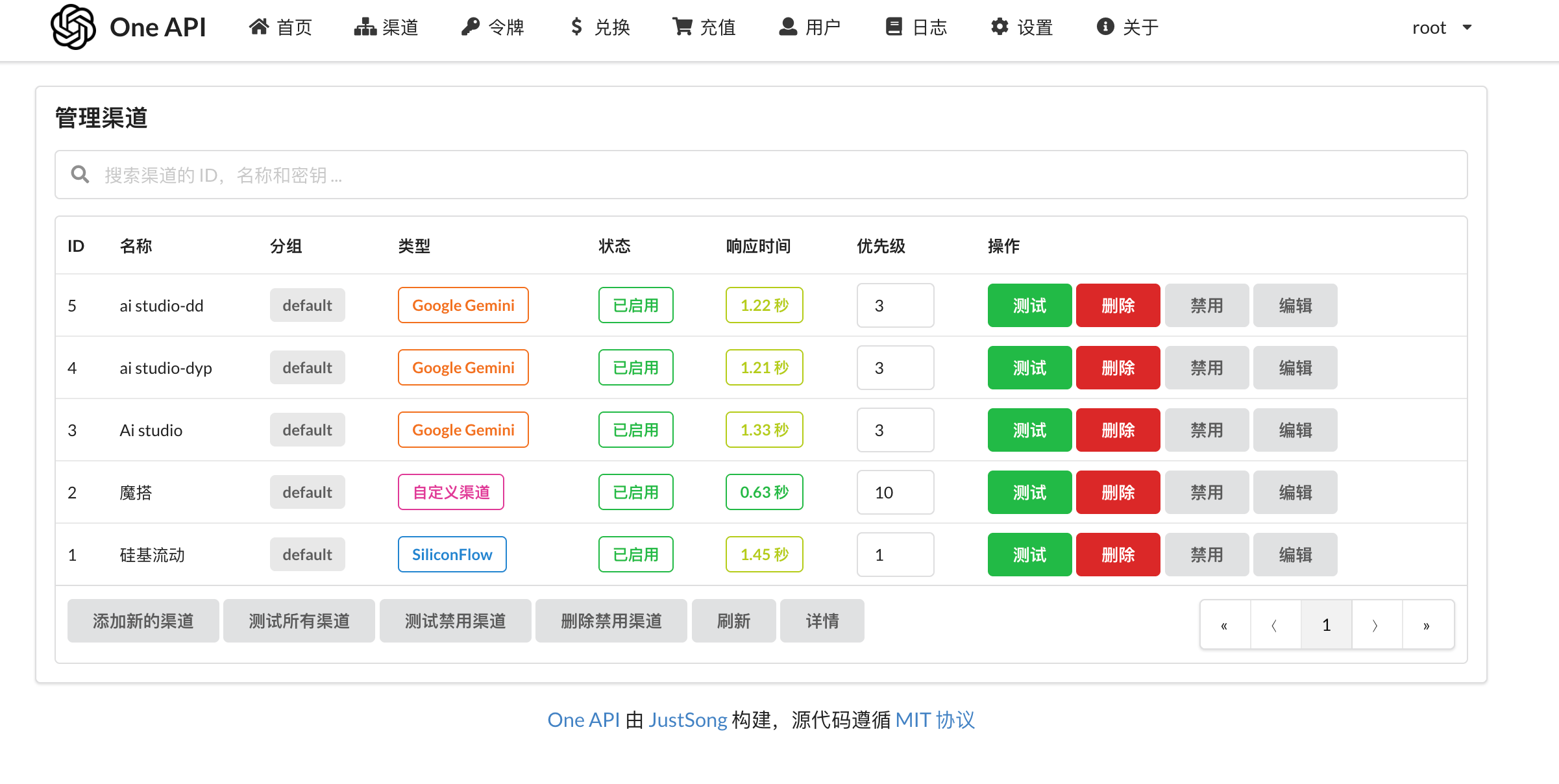Viewport: 1559px width, 784px height.
Task: Expand the root user dropdown
Action: pyautogui.click(x=1442, y=27)
